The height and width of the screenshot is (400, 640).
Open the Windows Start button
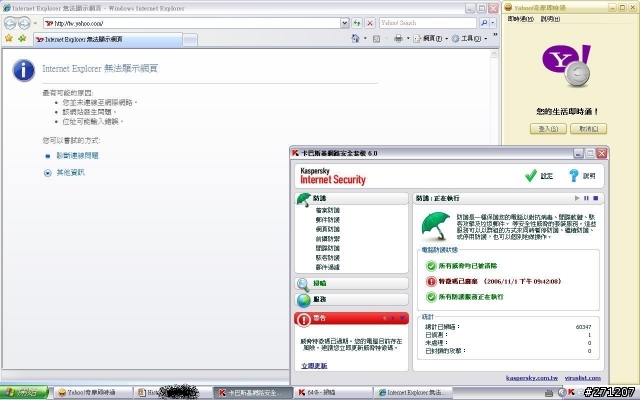point(24,393)
